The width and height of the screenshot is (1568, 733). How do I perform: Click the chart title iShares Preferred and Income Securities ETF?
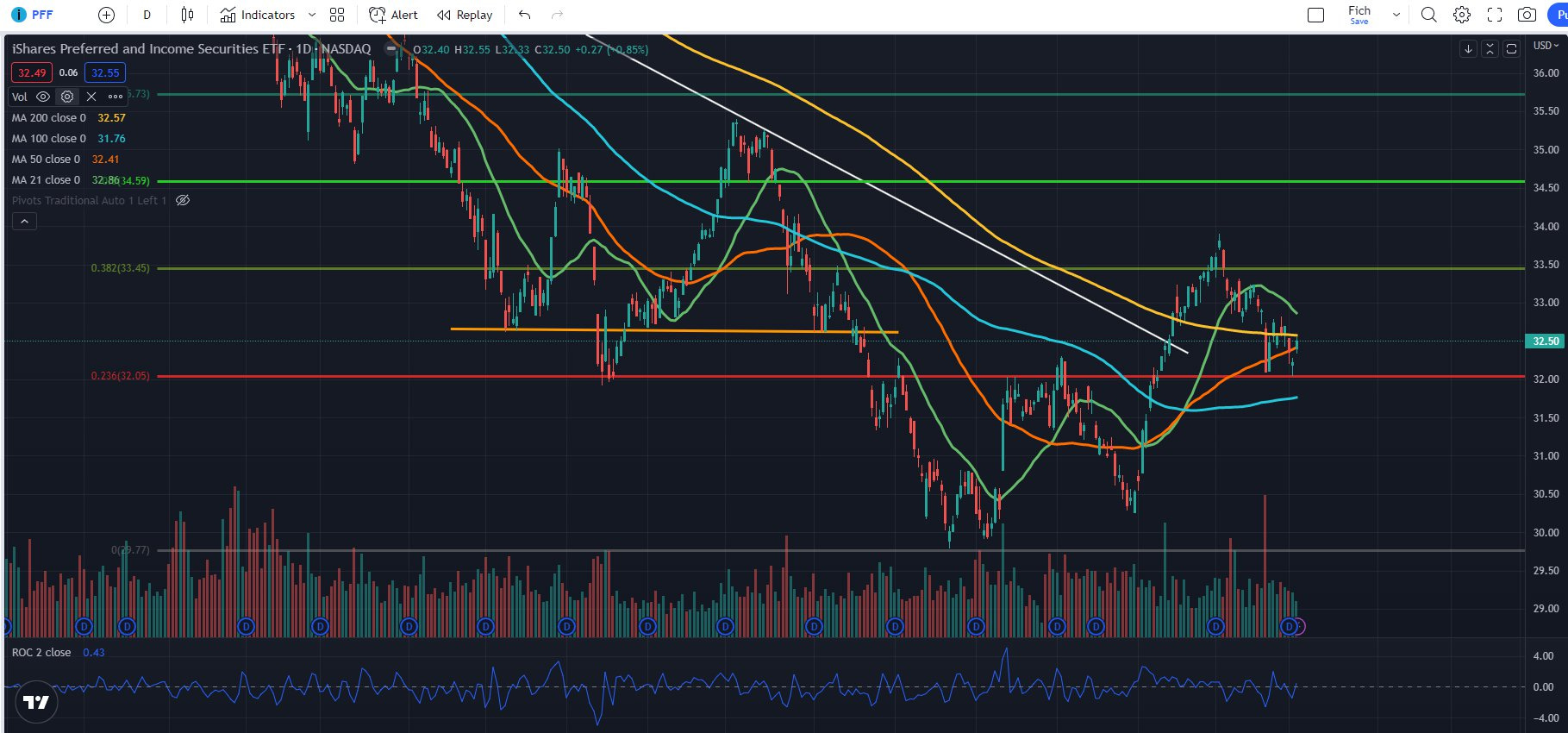tap(148, 49)
